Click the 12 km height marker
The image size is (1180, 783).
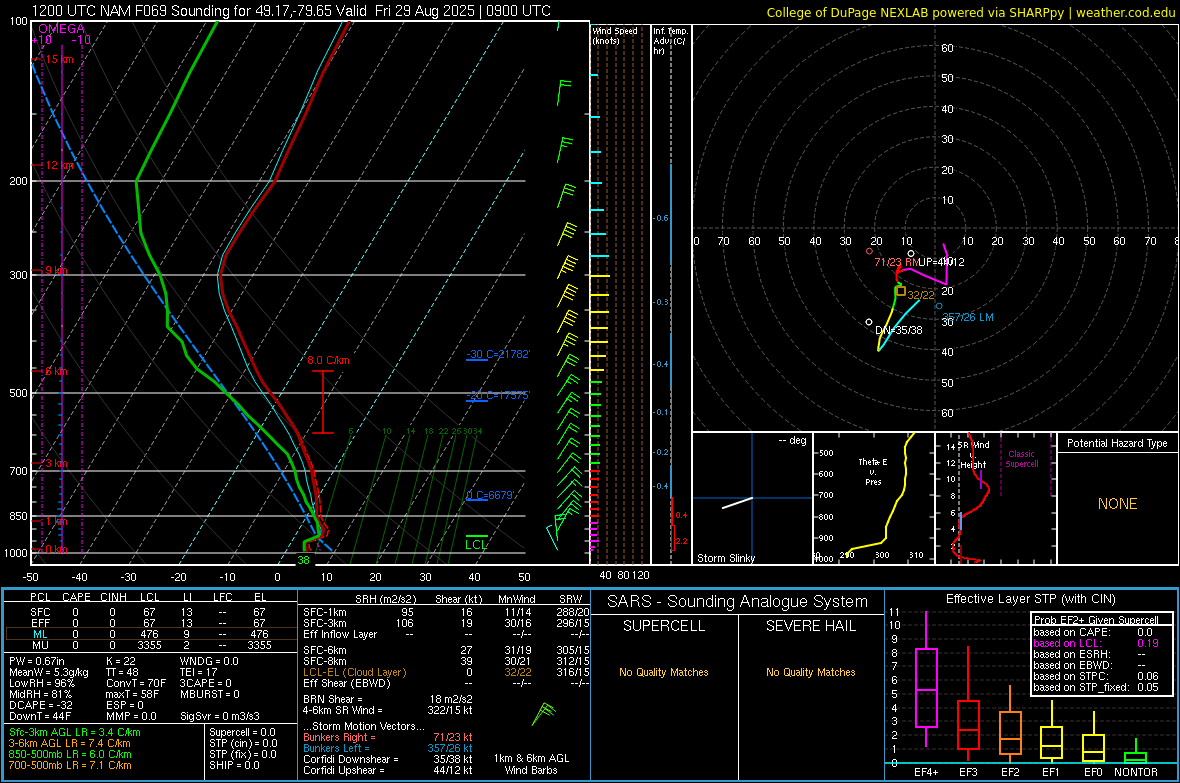pos(59,166)
